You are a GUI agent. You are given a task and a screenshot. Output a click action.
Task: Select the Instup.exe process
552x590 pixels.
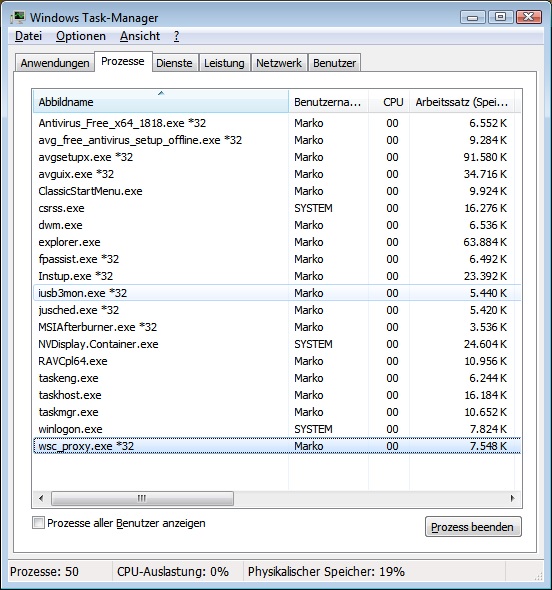click(x=277, y=276)
